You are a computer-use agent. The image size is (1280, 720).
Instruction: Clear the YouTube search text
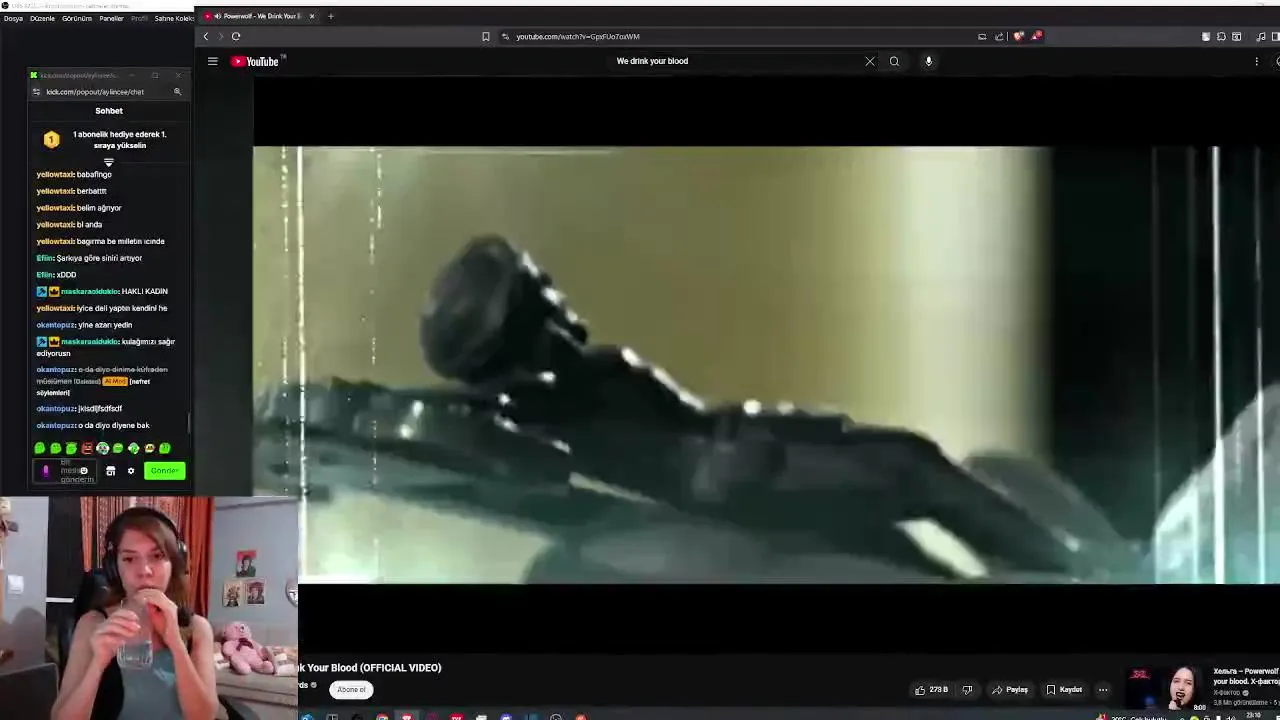point(870,61)
